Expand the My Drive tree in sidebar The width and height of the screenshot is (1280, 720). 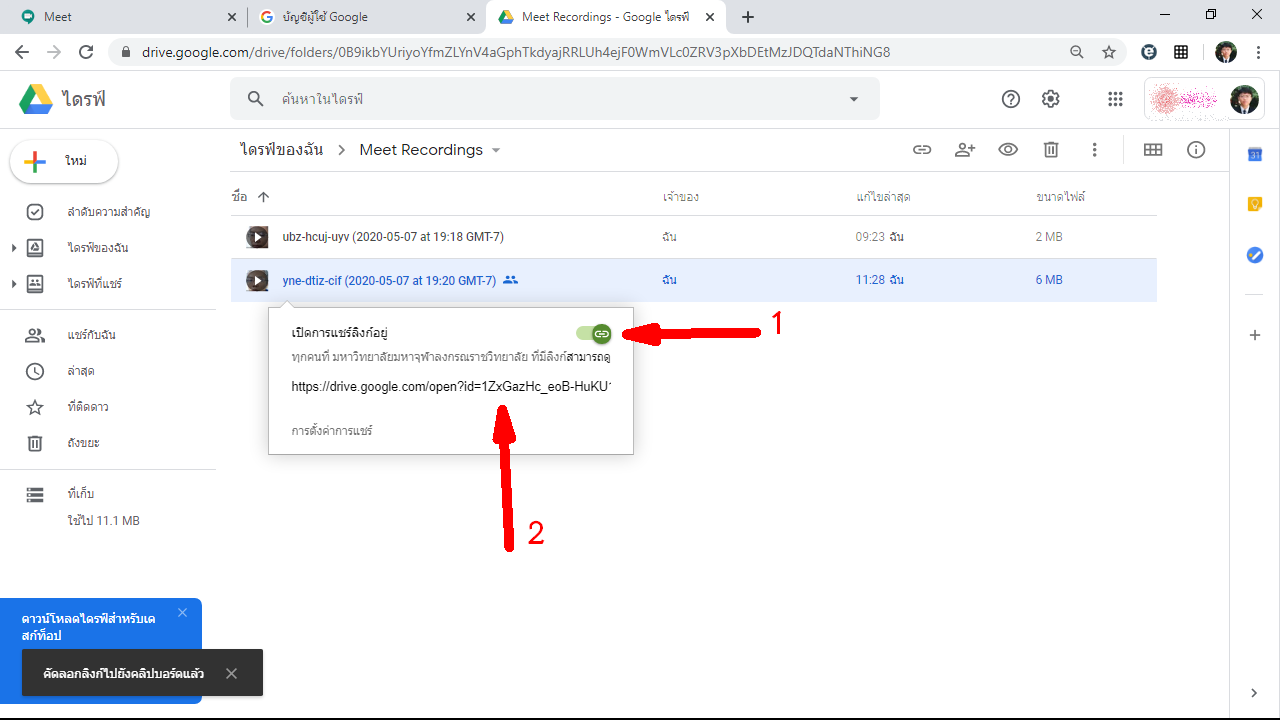click(14, 248)
